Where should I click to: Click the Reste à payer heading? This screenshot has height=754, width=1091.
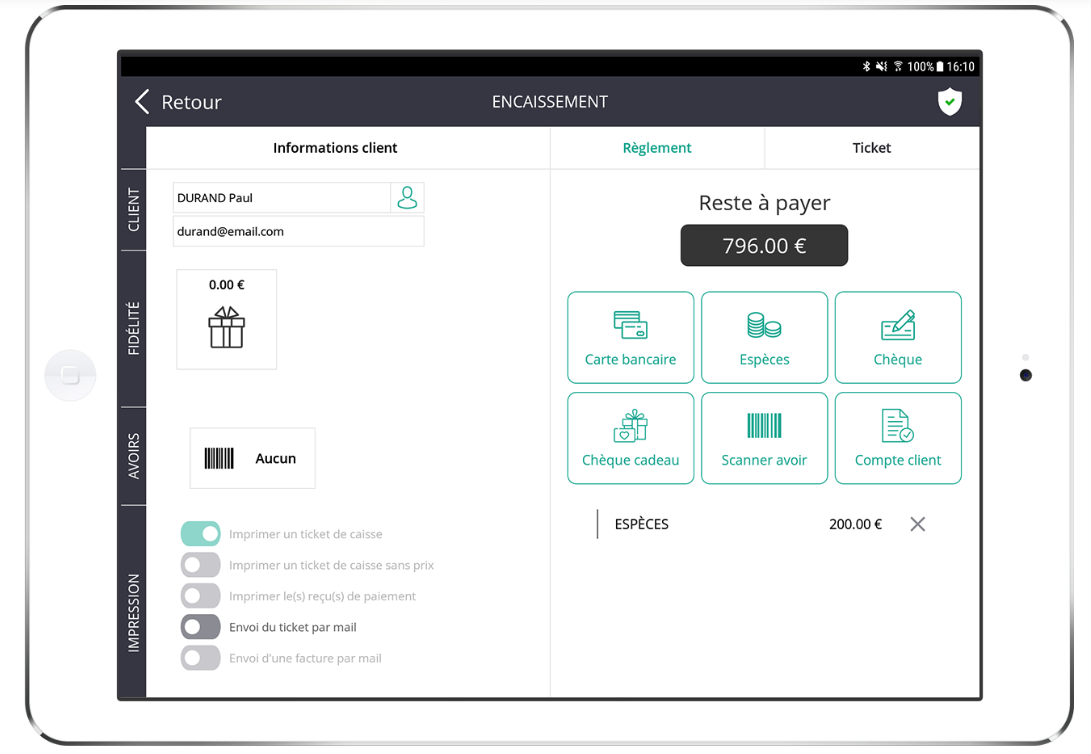click(x=764, y=202)
